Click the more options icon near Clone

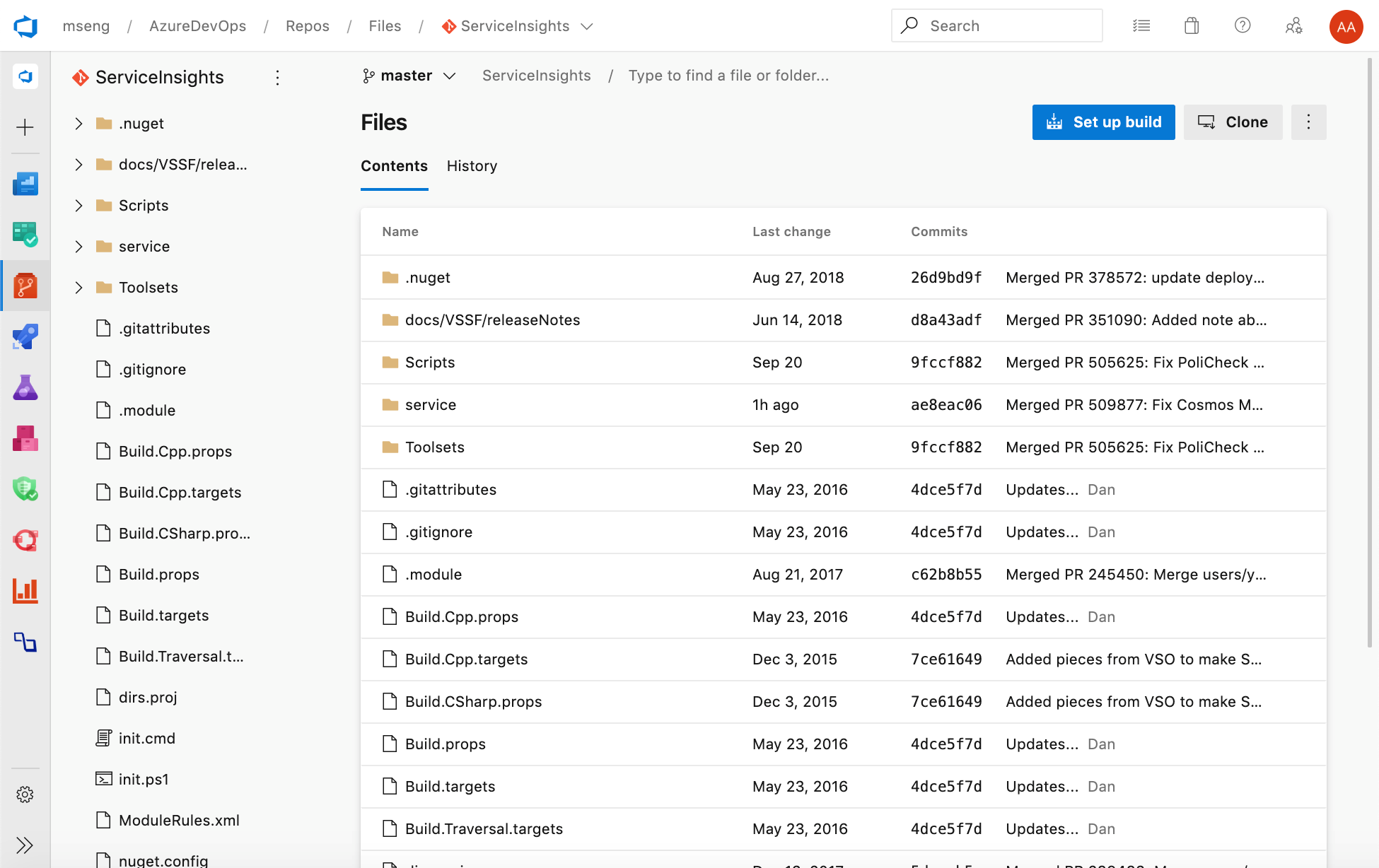[1308, 122]
